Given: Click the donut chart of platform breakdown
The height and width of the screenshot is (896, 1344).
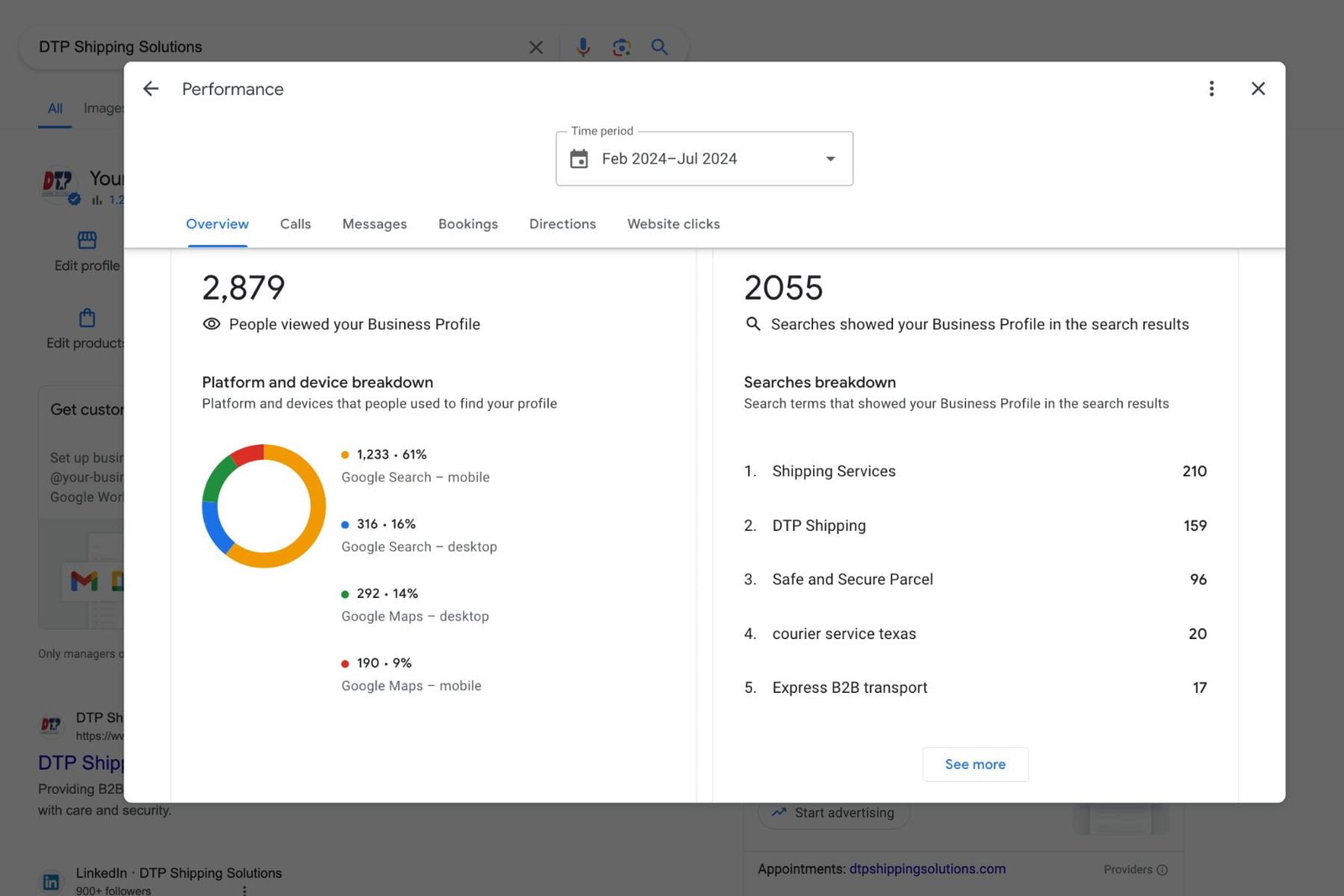Looking at the screenshot, I should click(x=264, y=506).
